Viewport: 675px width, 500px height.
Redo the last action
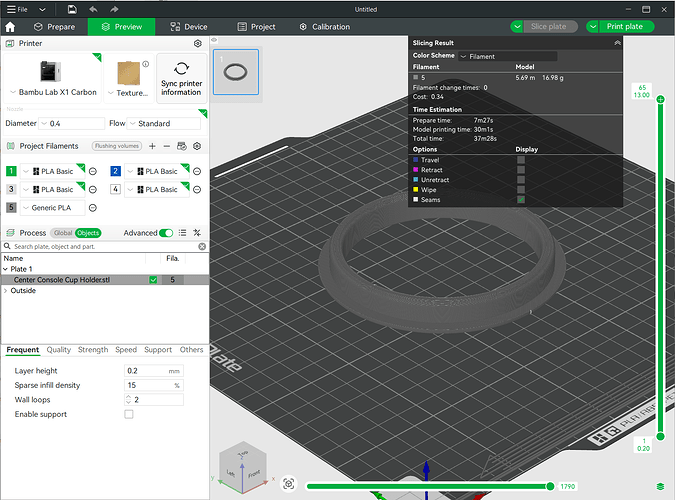(114, 9)
